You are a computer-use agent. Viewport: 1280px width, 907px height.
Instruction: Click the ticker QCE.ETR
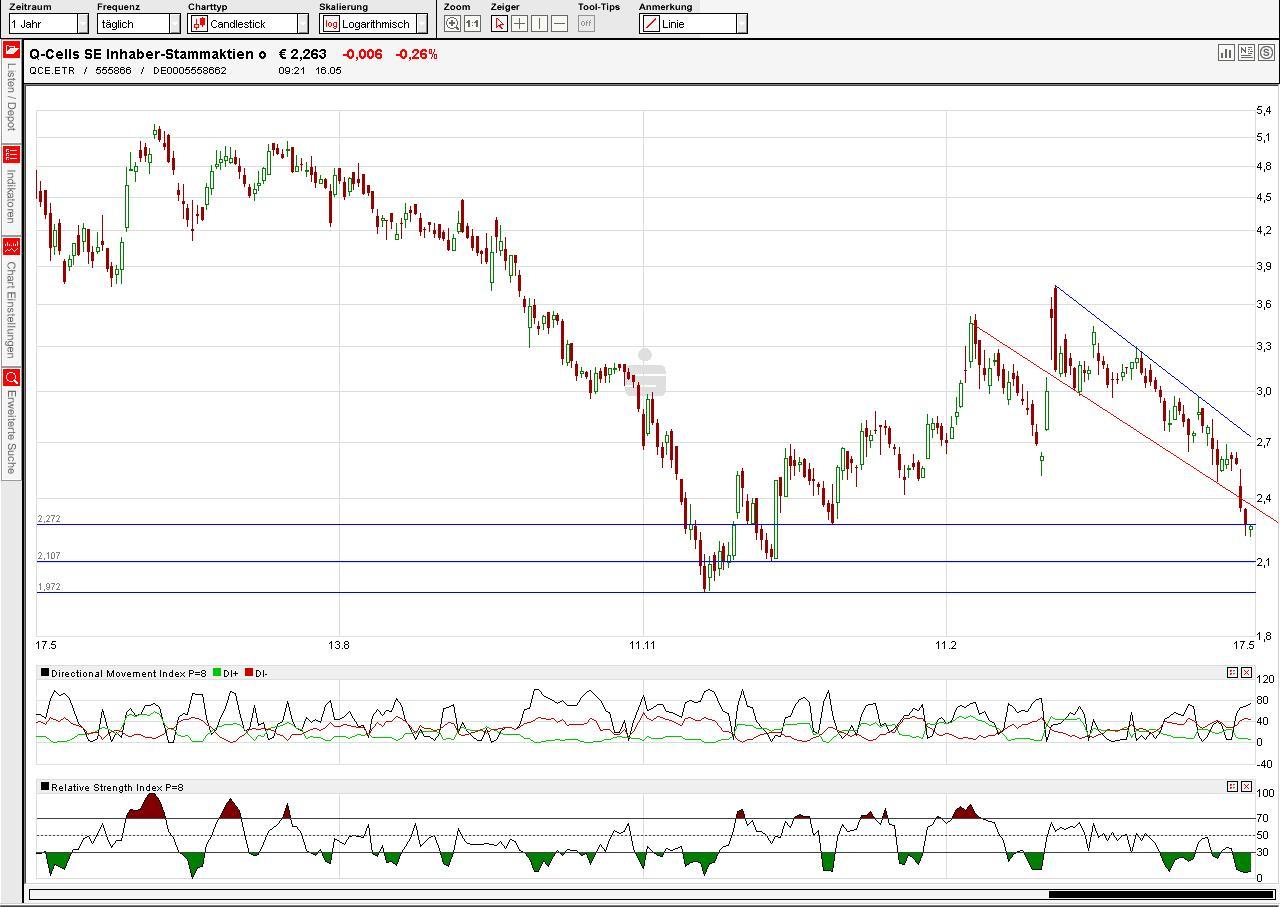[x=53, y=71]
